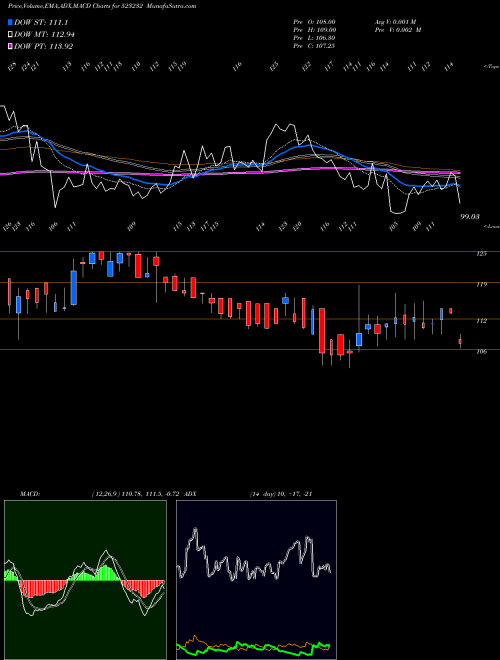Click the ADX (14 day) values text
The width and height of the screenshot is (500, 660).
coord(280,494)
